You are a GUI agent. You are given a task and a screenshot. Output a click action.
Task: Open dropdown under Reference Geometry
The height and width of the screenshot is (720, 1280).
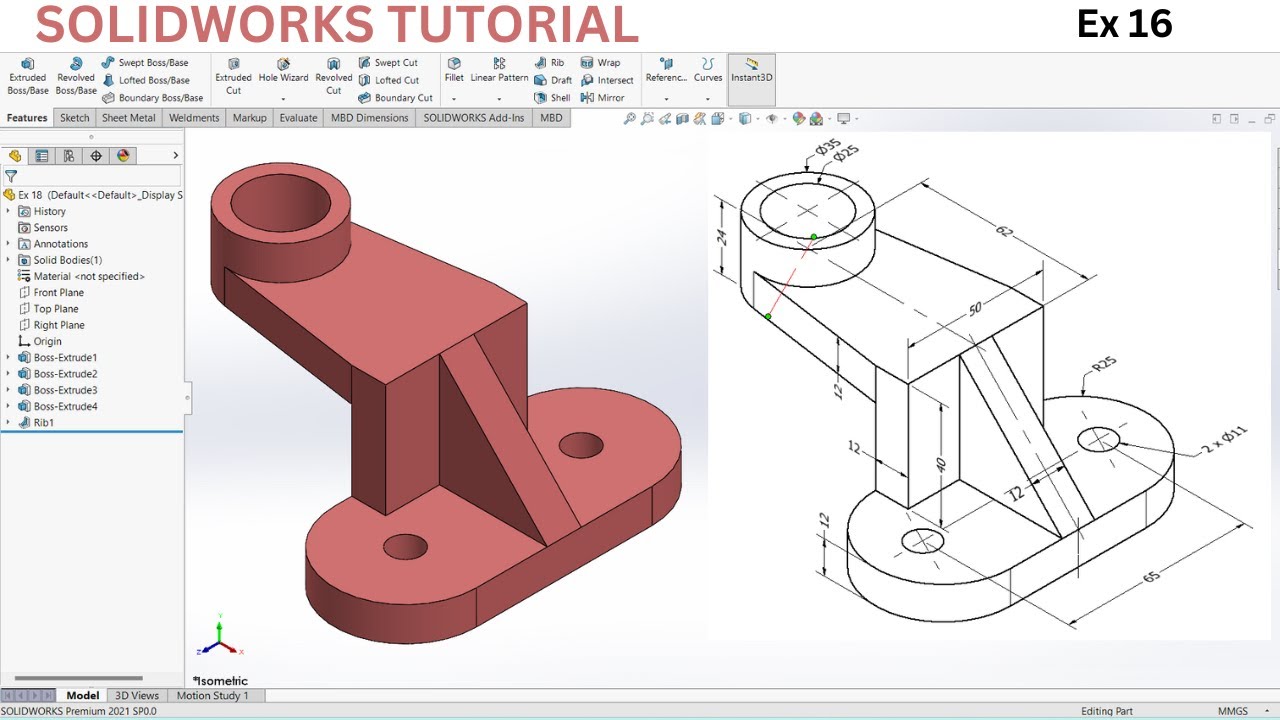pyautogui.click(x=666, y=99)
